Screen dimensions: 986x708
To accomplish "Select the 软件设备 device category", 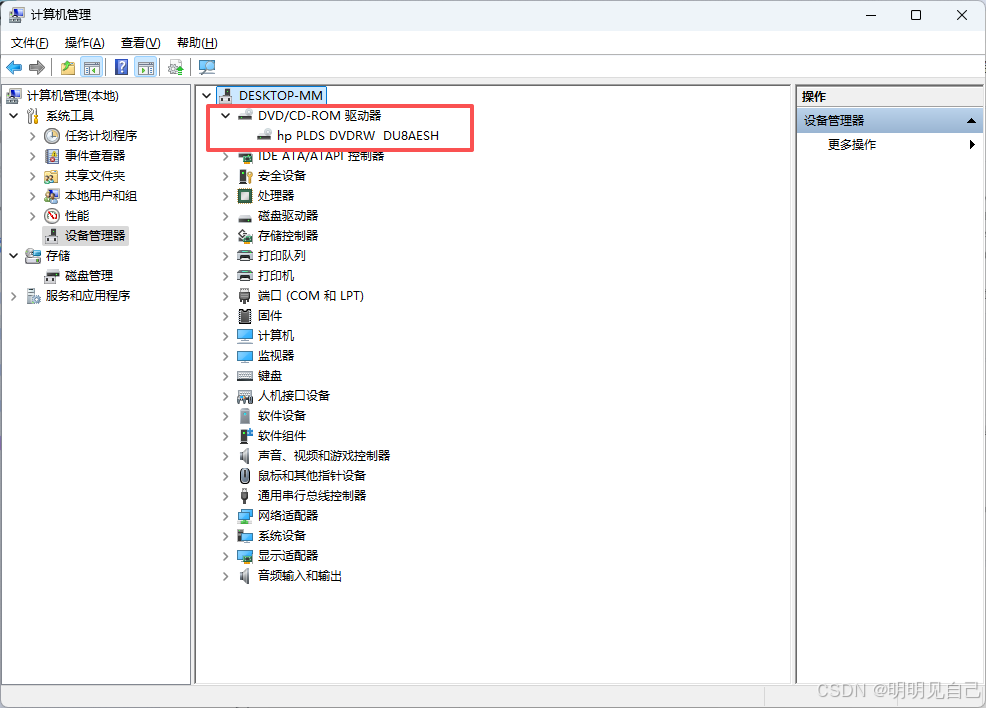I will point(282,416).
